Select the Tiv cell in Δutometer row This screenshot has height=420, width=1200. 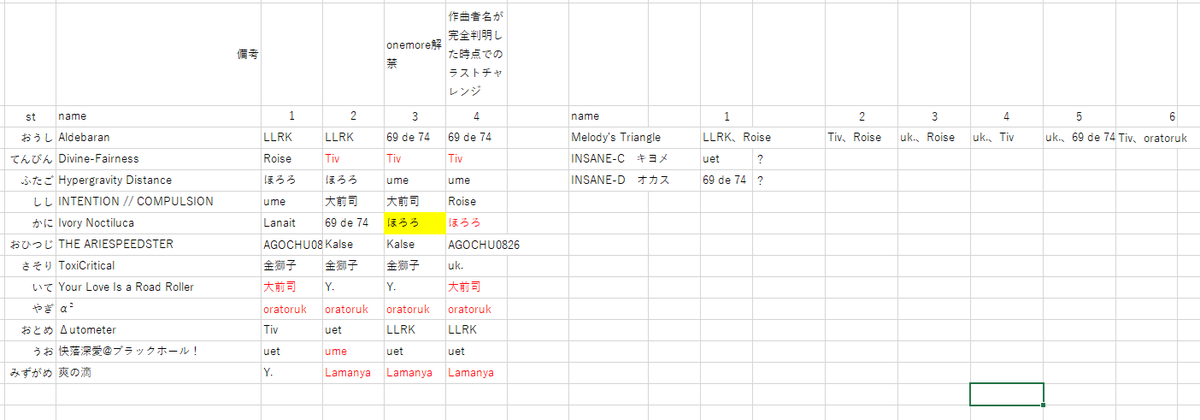[291, 330]
